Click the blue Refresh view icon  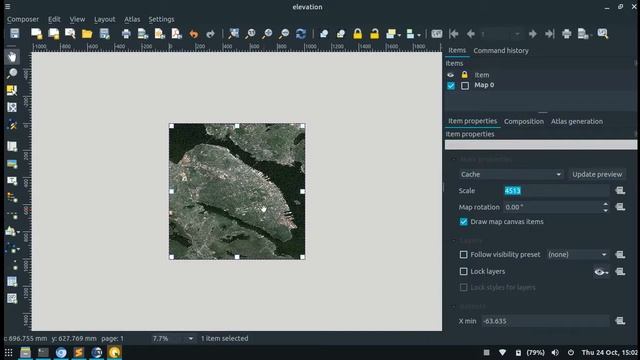point(301,33)
